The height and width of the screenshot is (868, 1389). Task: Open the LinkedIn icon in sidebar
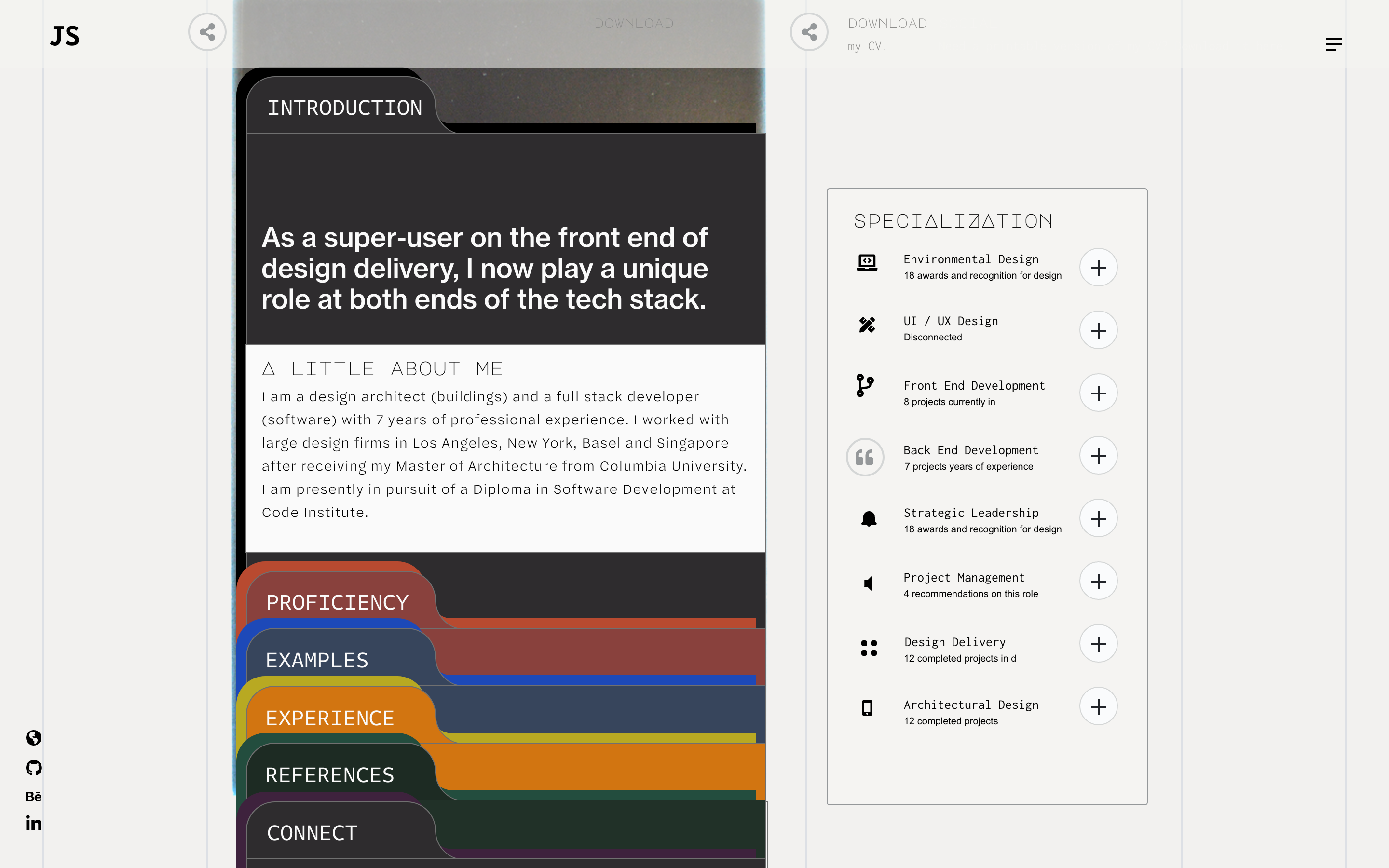coord(33,824)
